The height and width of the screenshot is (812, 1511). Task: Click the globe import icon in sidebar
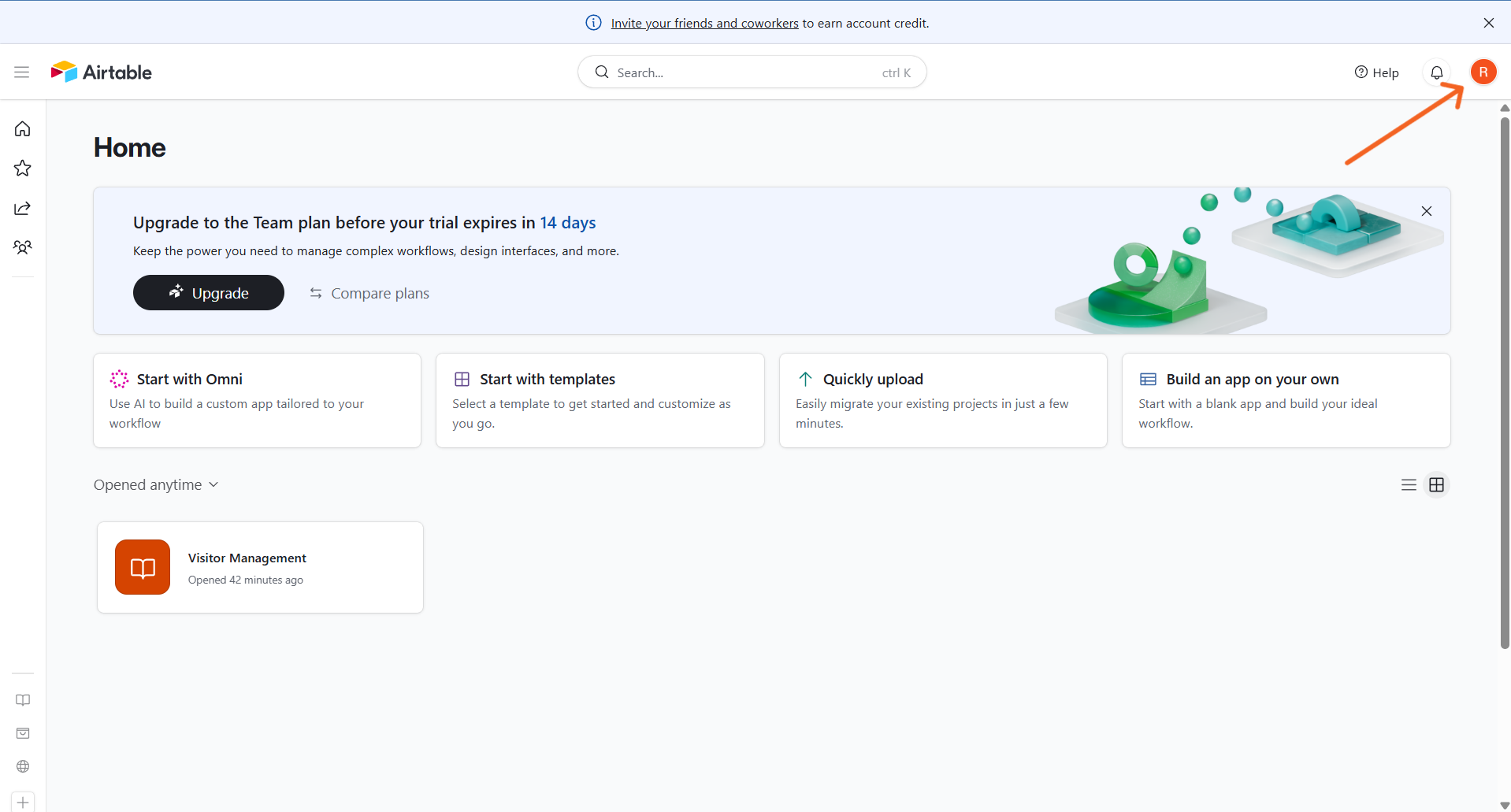23,766
